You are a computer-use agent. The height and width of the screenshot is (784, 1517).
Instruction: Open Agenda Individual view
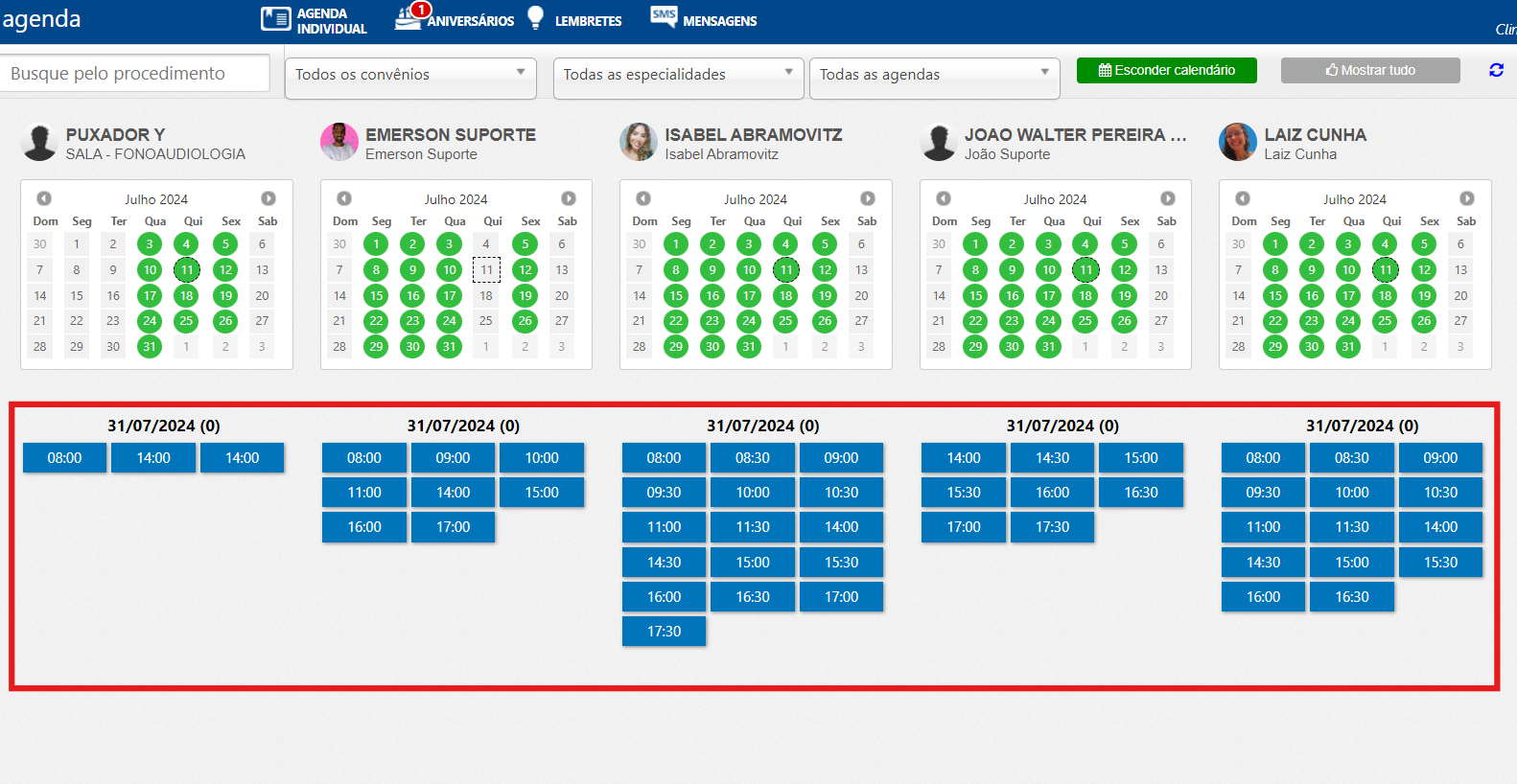pos(315,20)
